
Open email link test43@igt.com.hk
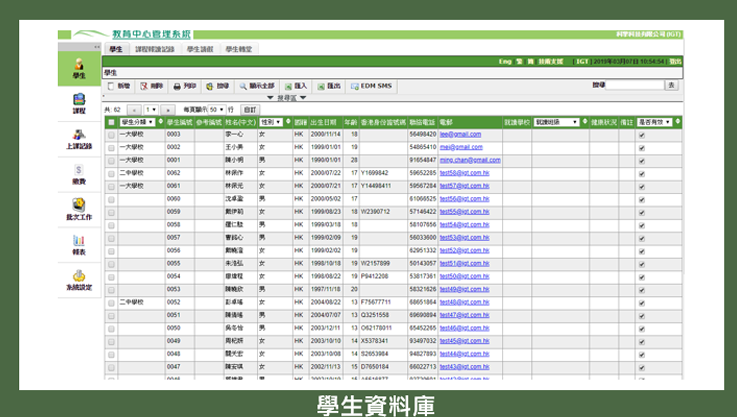click(x=464, y=367)
